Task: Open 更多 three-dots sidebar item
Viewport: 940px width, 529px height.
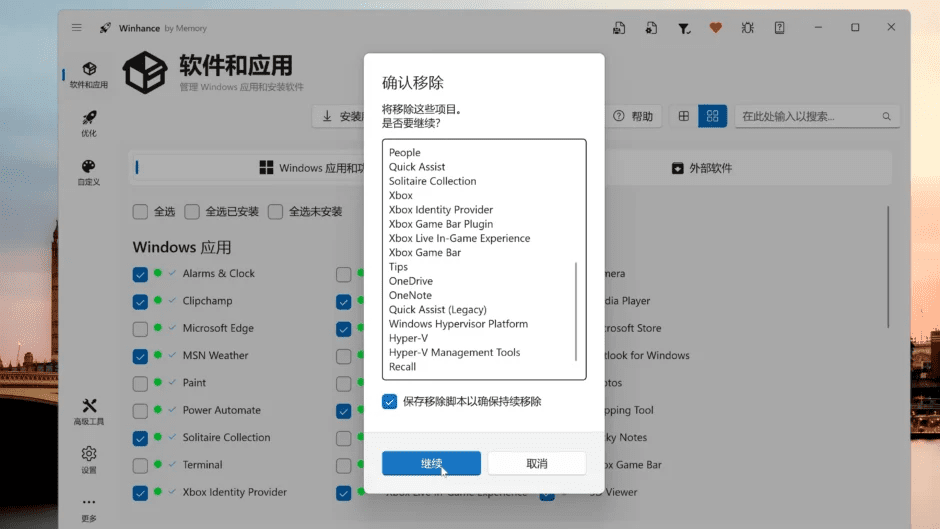Action: pos(89,509)
